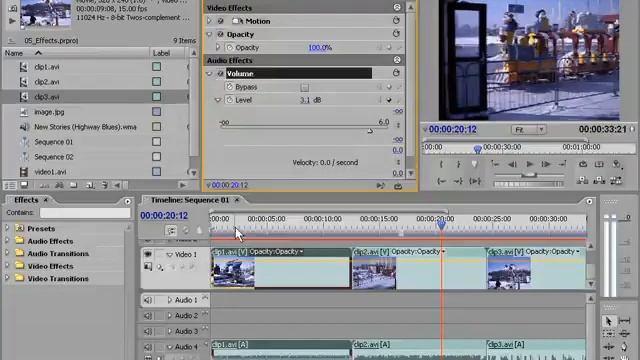The width and height of the screenshot is (640, 360).
Task: Mute the Audio 2 track speaker
Action: coord(148,316)
